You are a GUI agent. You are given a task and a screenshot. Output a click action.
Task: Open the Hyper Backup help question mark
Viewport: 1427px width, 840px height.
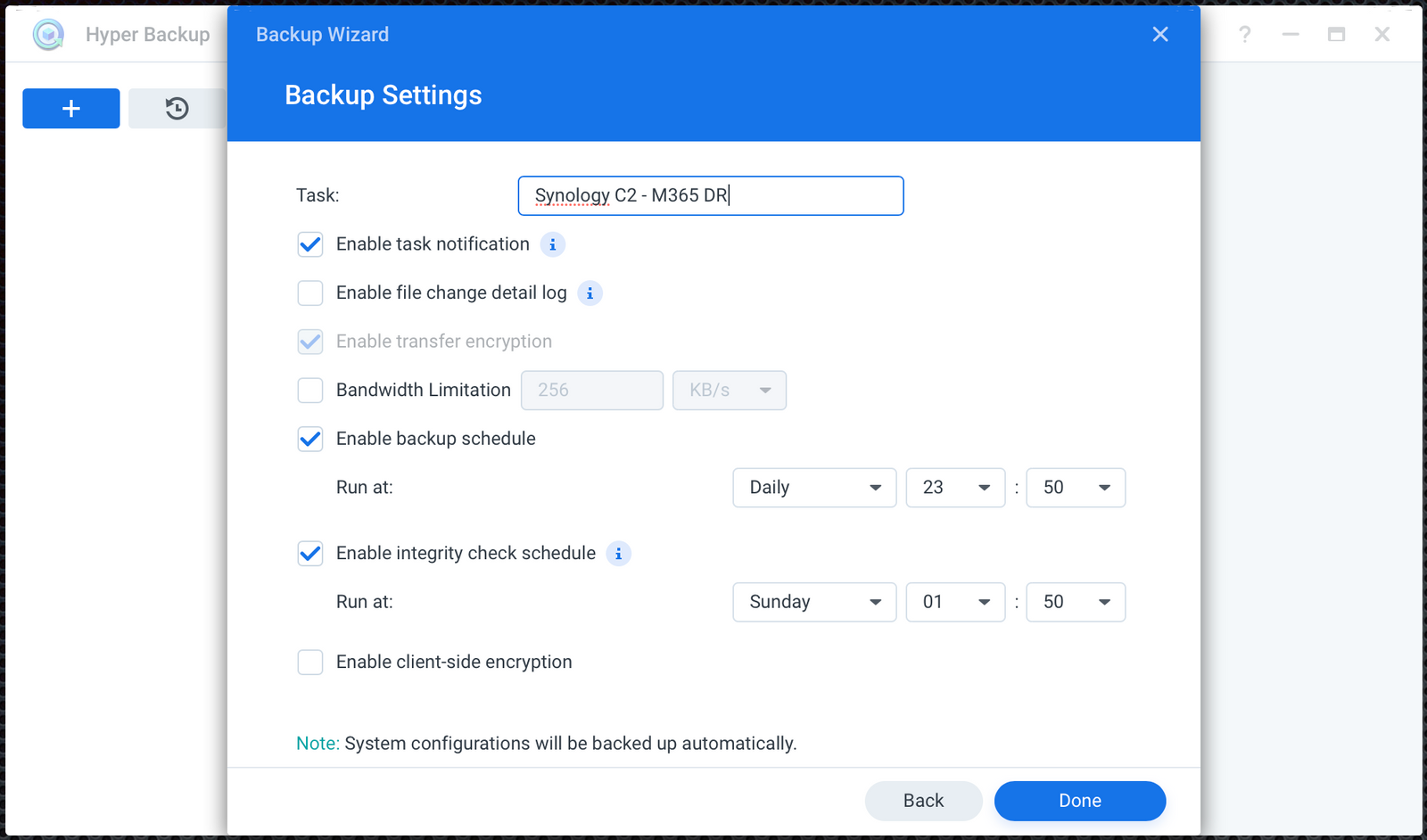click(x=1245, y=35)
